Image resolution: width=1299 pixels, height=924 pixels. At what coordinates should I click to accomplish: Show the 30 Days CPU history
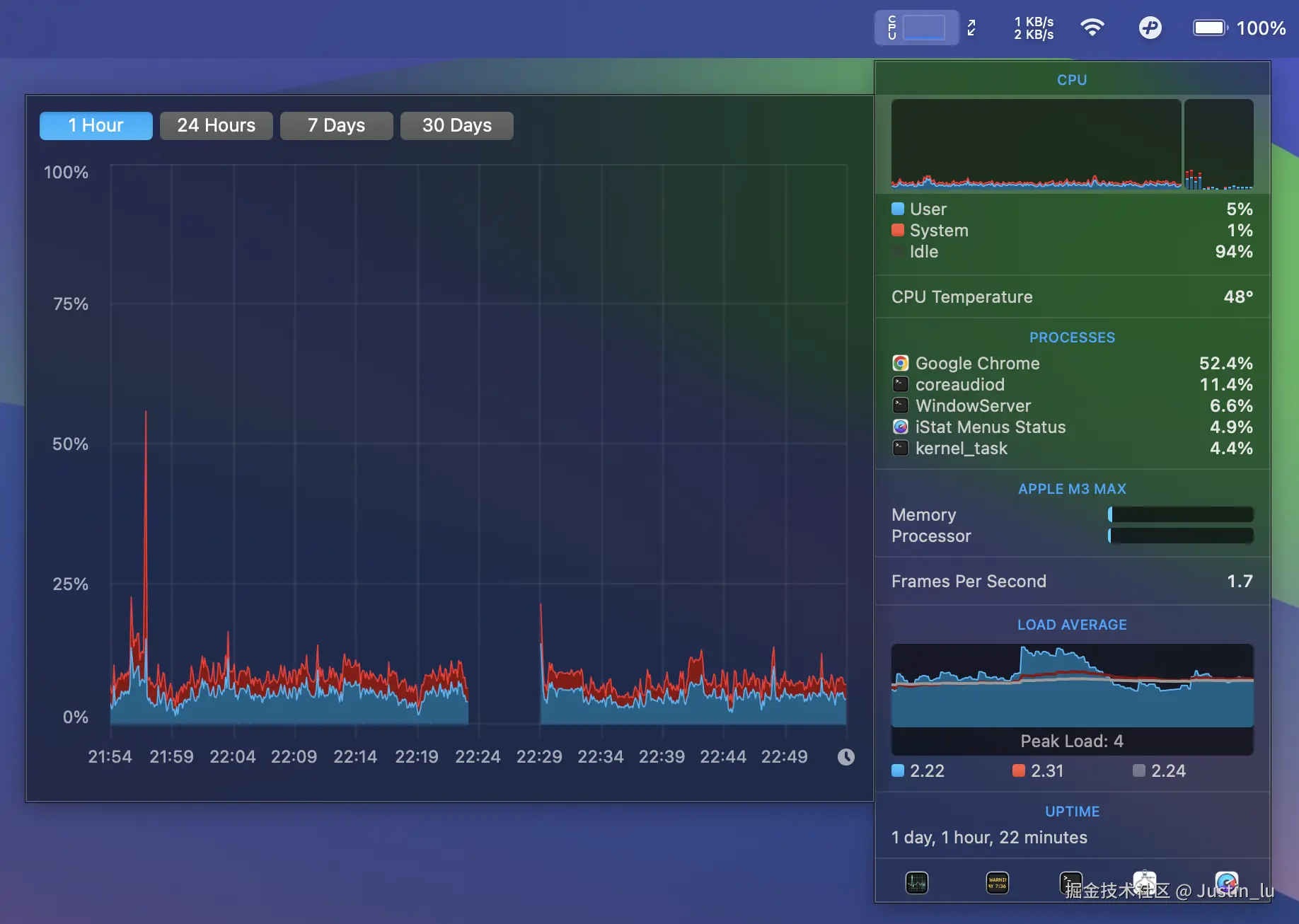[457, 126]
